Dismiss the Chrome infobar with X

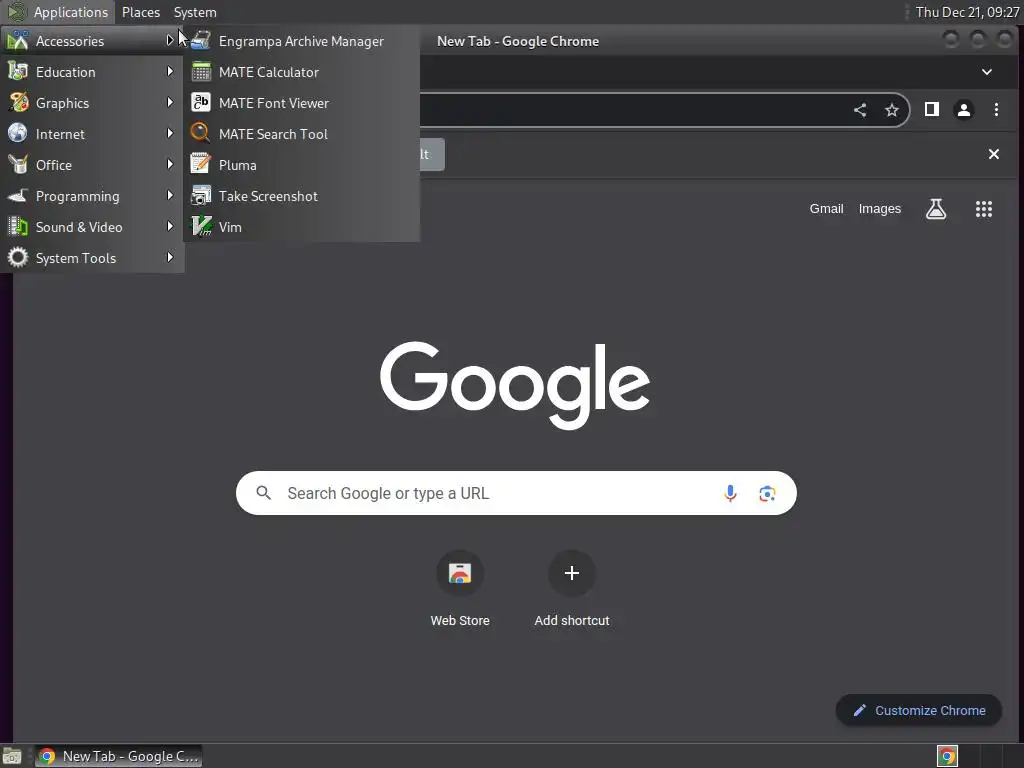click(x=993, y=154)
